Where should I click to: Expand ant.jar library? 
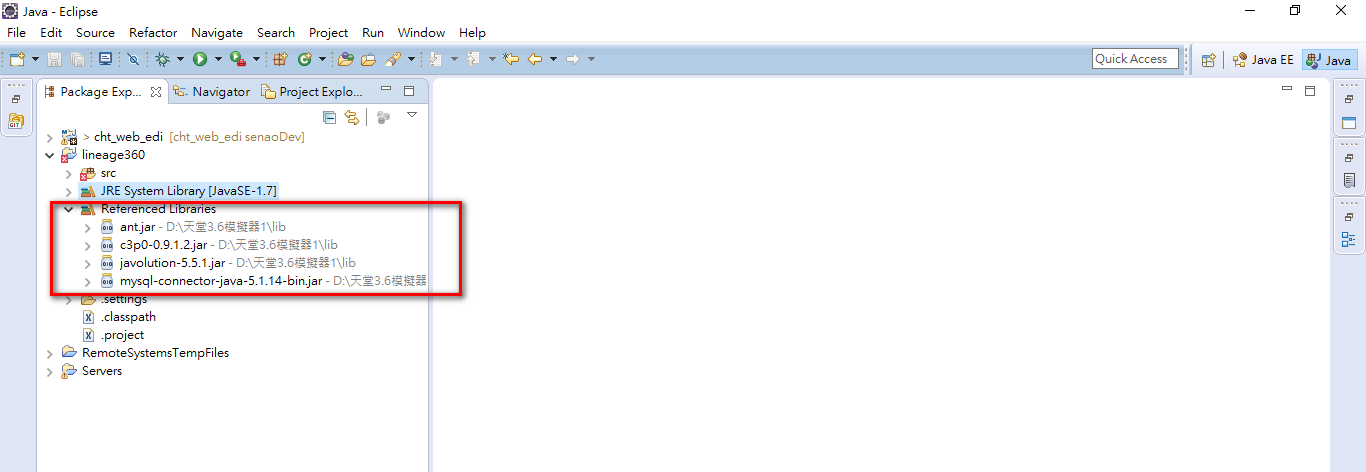(x=88, y=227)
